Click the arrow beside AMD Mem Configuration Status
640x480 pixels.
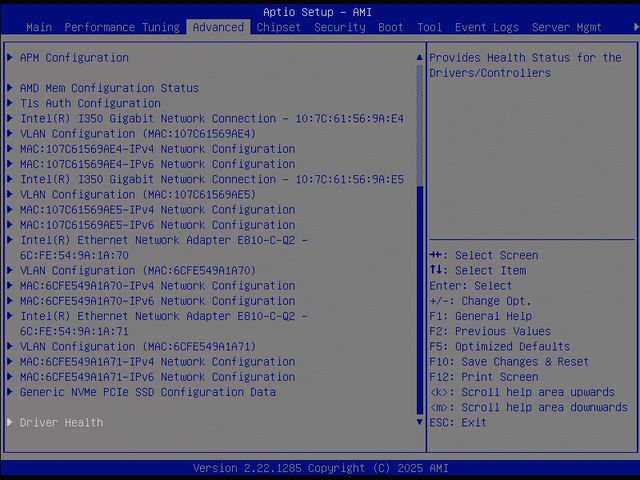[x=10, y=87]
